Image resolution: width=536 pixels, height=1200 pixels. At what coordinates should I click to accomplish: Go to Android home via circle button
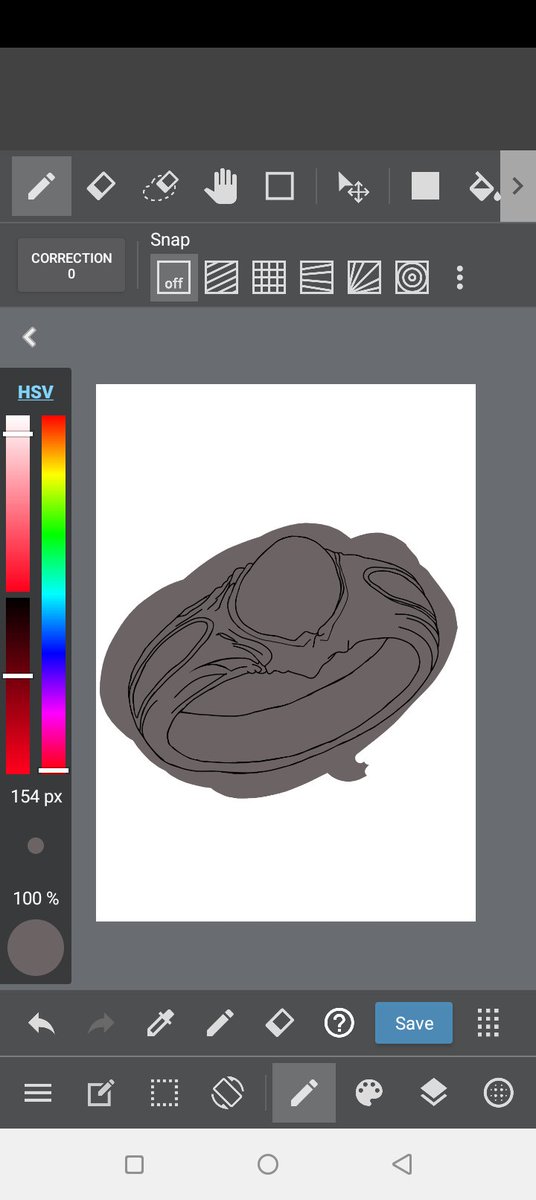click(x=268, y=1164)
